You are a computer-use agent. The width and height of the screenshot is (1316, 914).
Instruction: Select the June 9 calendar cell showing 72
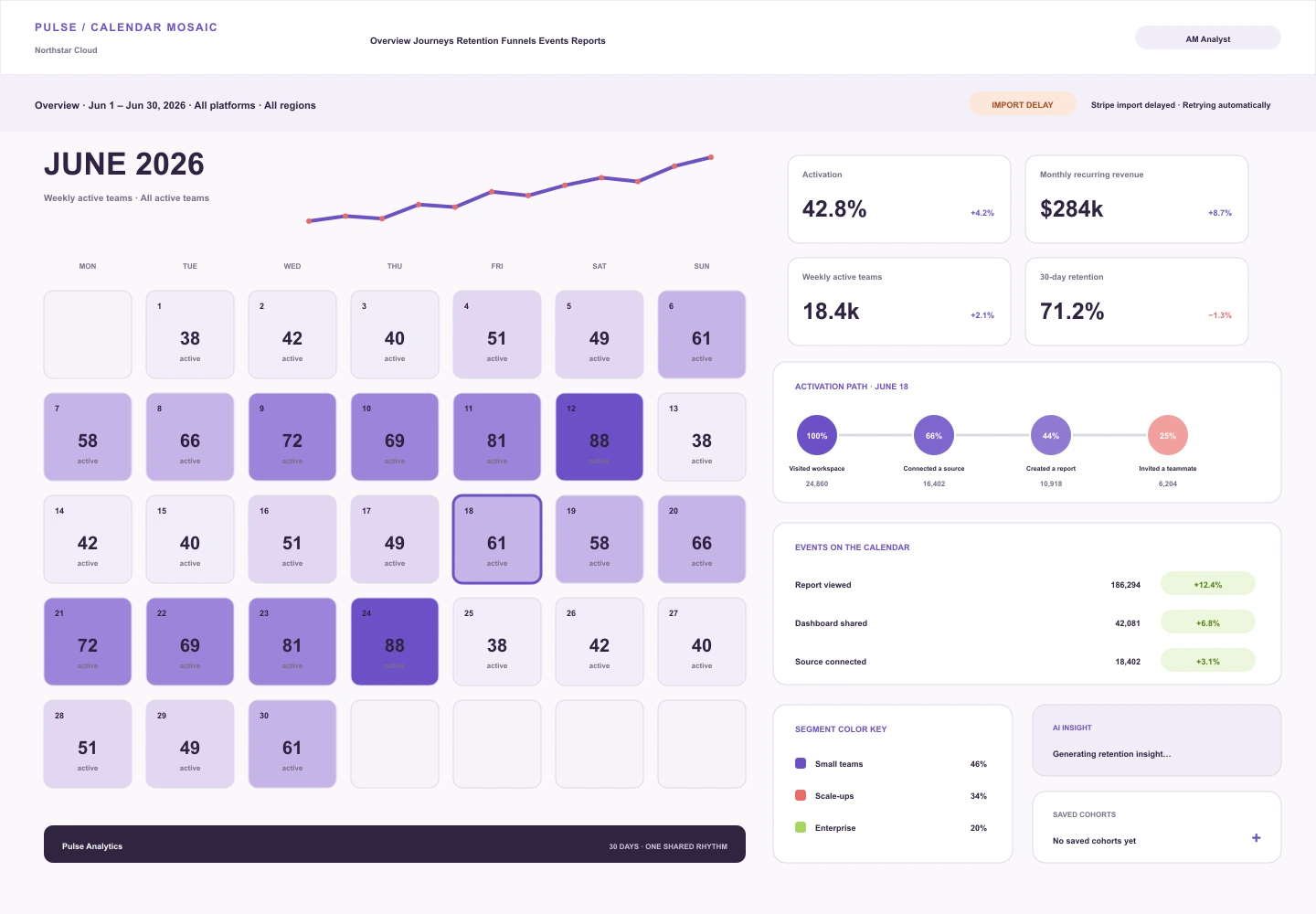(x=292, y=437)
